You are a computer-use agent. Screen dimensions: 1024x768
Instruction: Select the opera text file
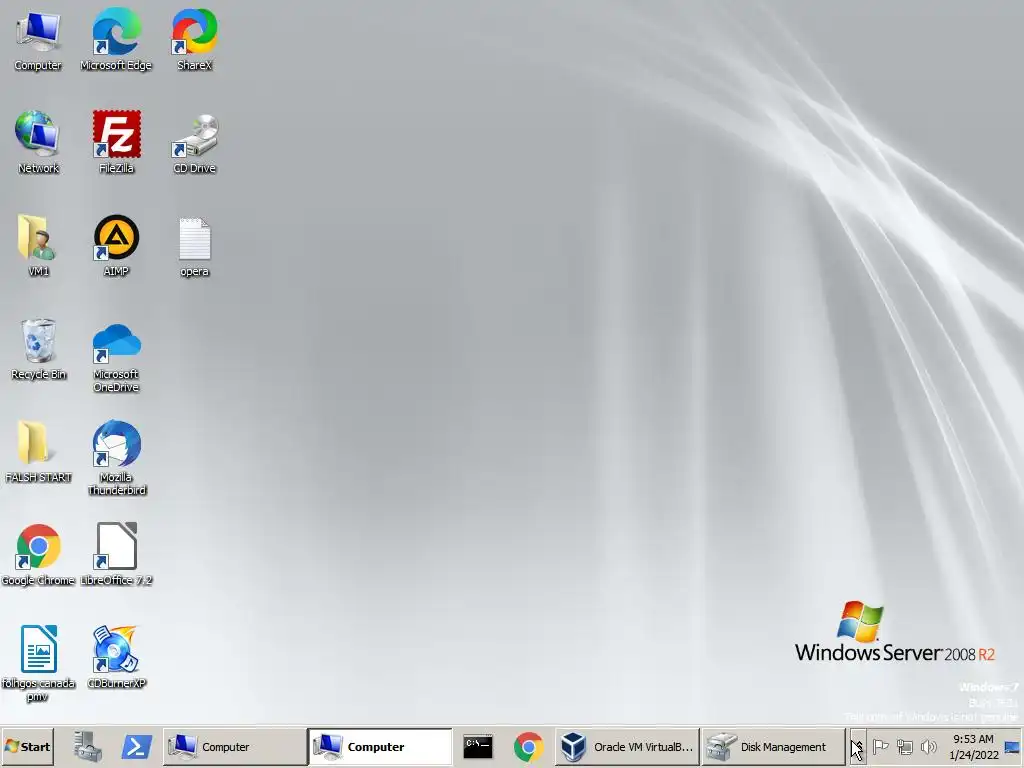click(195, 246)
